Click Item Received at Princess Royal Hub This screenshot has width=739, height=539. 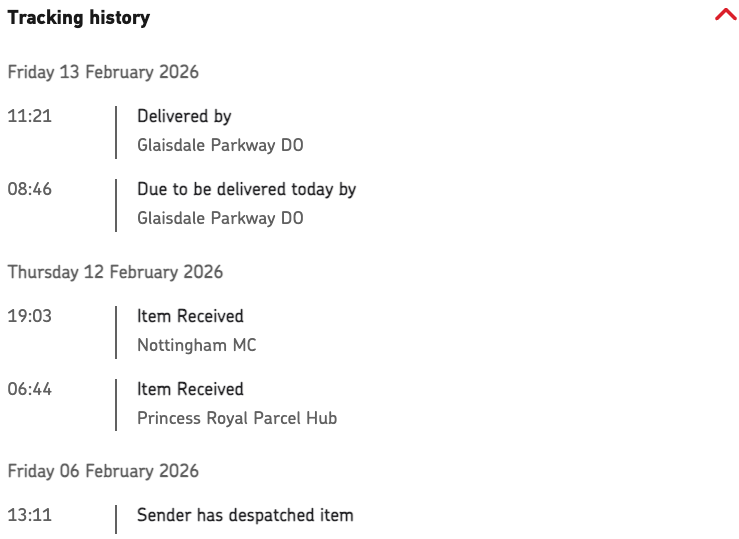coord(190,389)
